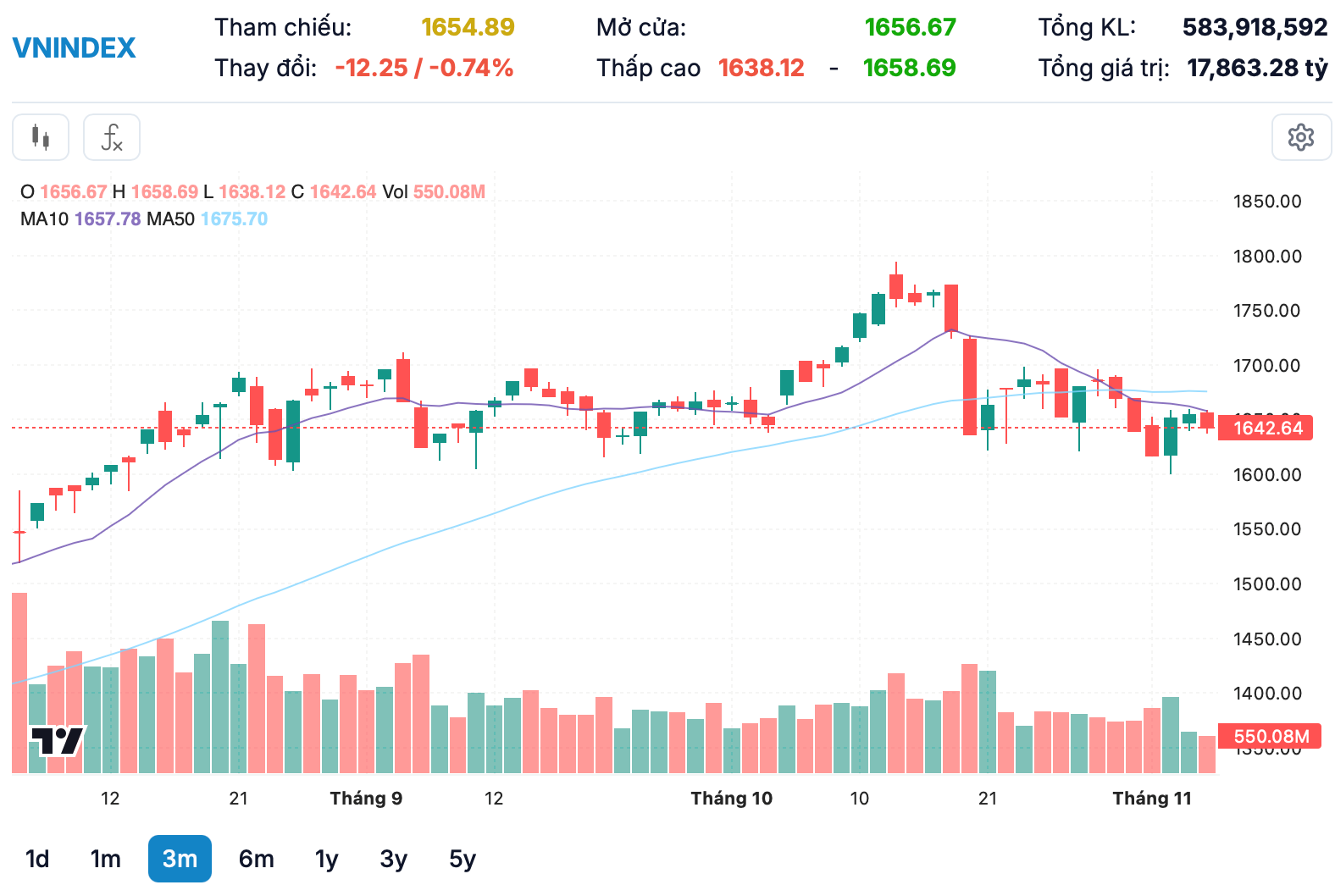Switch to the 5y time range

(x=463, y=859)
